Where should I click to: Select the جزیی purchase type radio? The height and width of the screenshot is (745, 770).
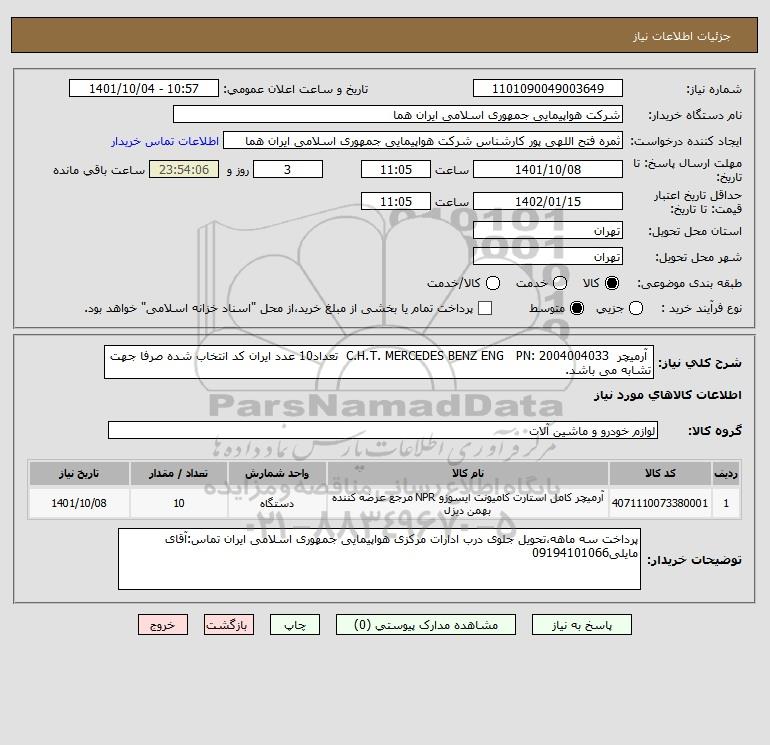click(x=636, y=308)
